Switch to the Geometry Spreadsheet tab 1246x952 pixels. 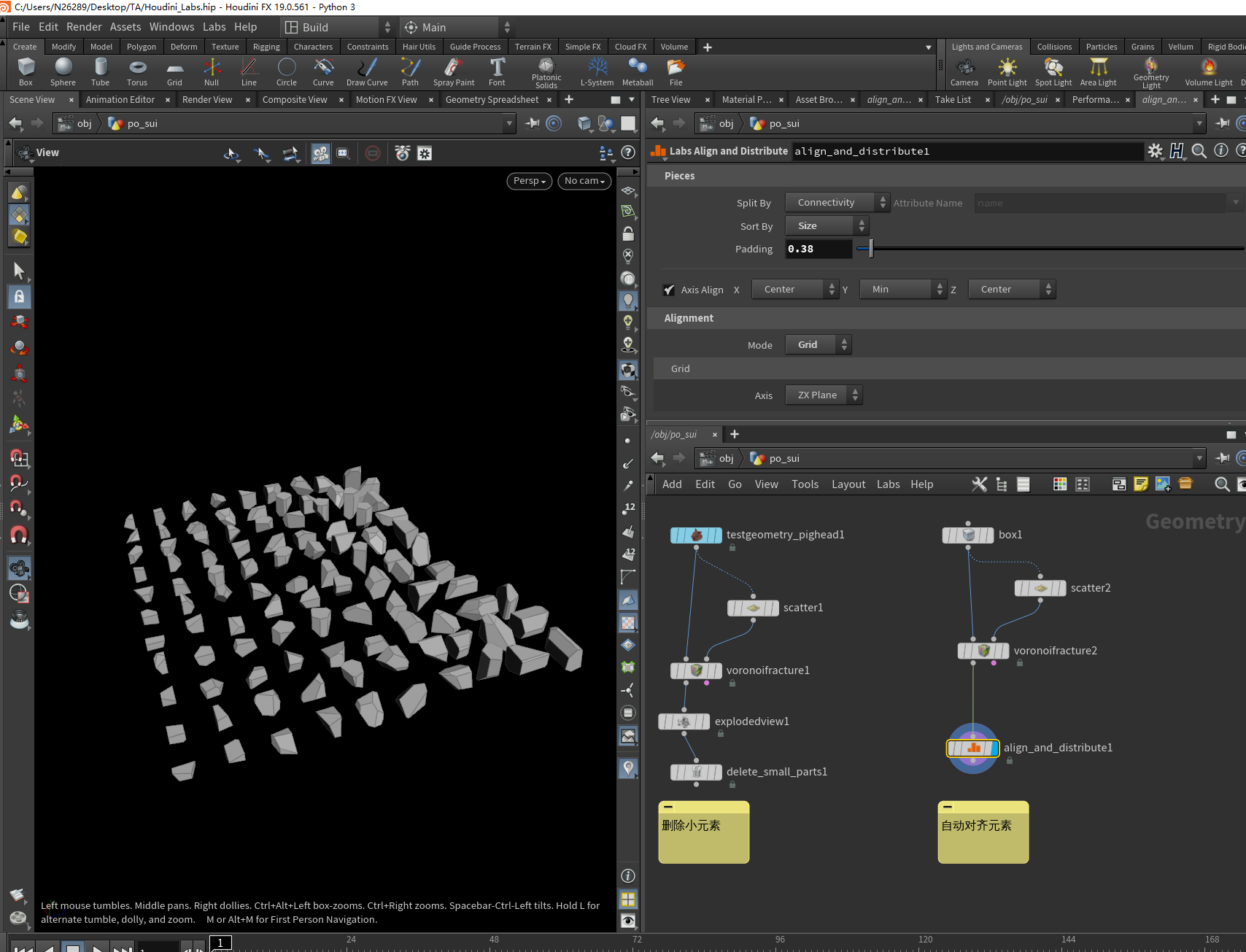[x=492, y=100]
